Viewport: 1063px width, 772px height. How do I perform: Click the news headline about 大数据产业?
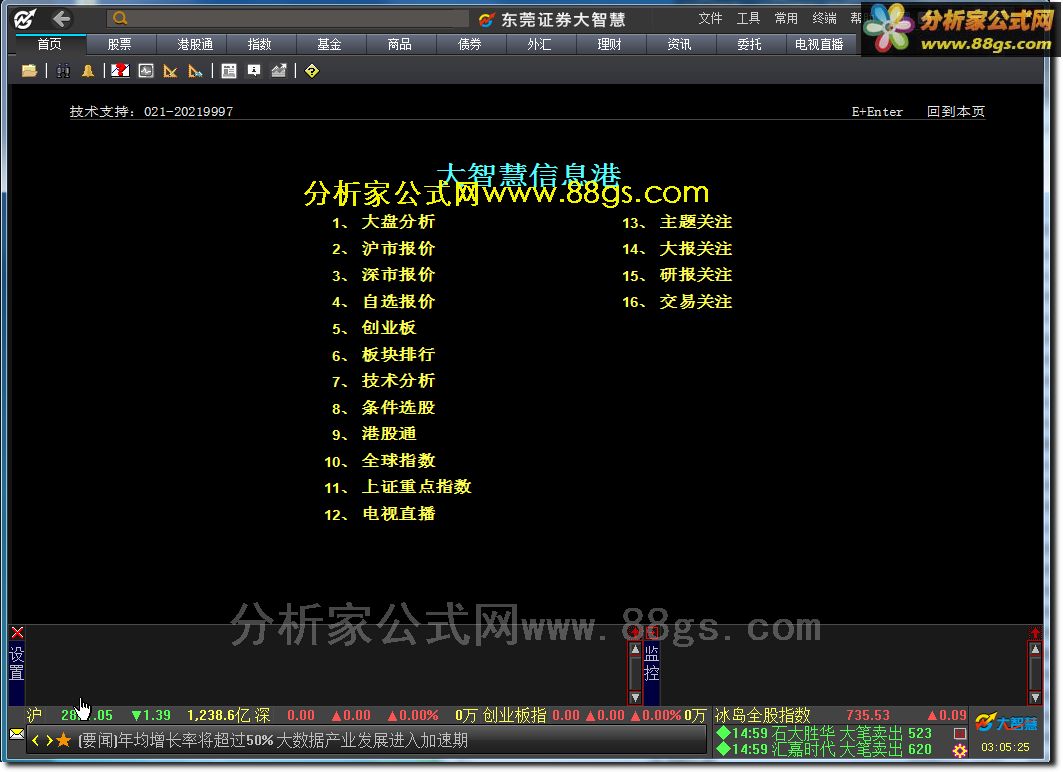pyautogui.click(x=273, y=740)
